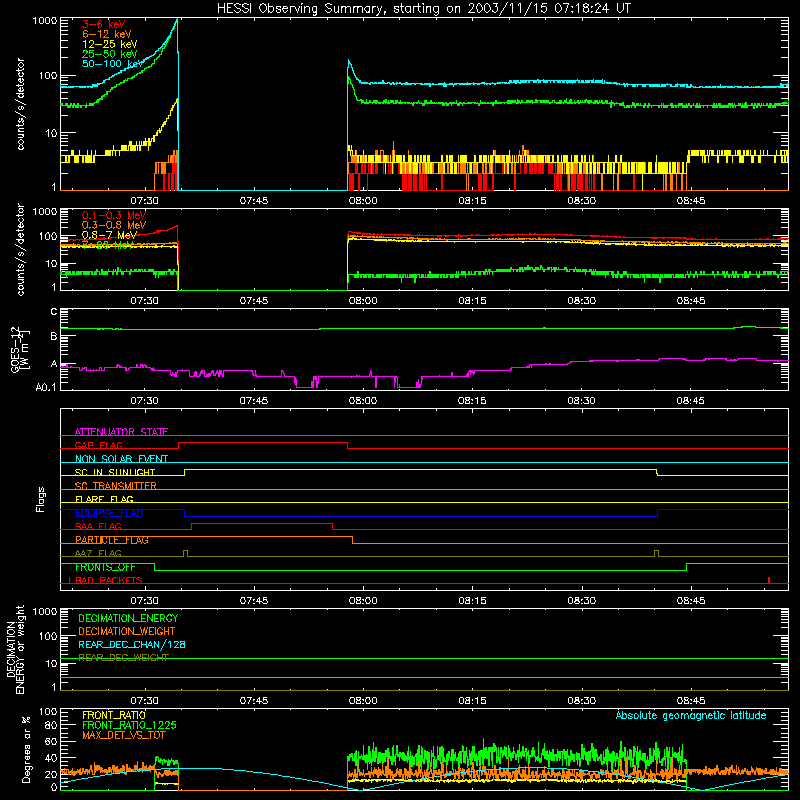The width and height of the screenshot is (800, 800).
Task: Click the "12-25 keV" legend entry
Action: 110,44
